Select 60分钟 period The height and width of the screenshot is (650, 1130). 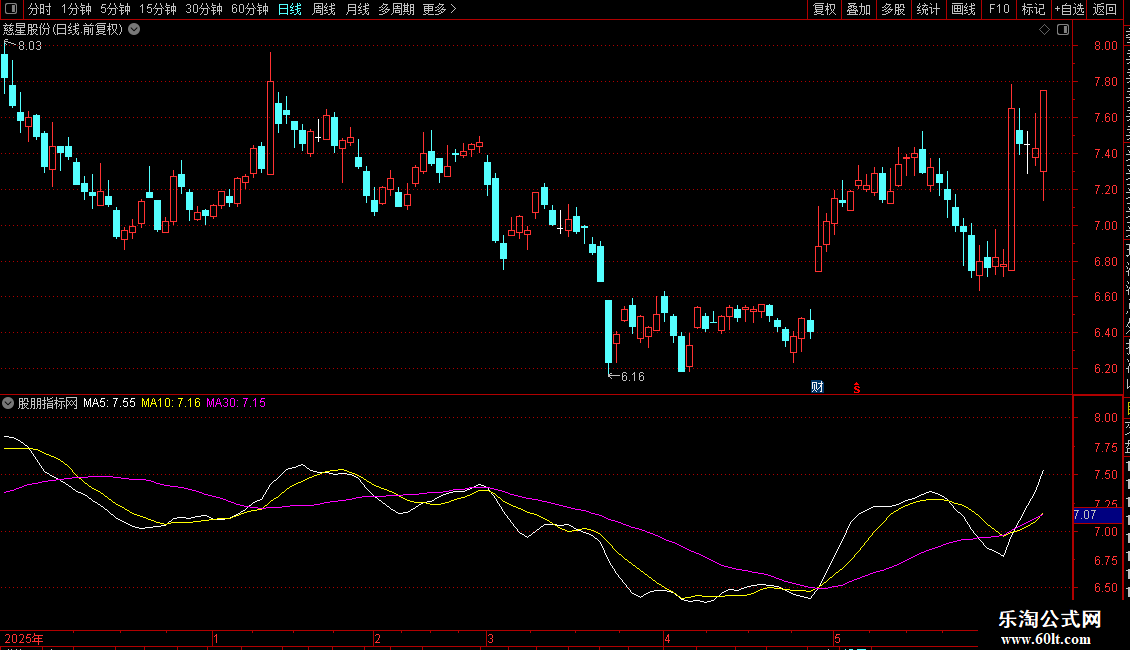pos(250,9)
